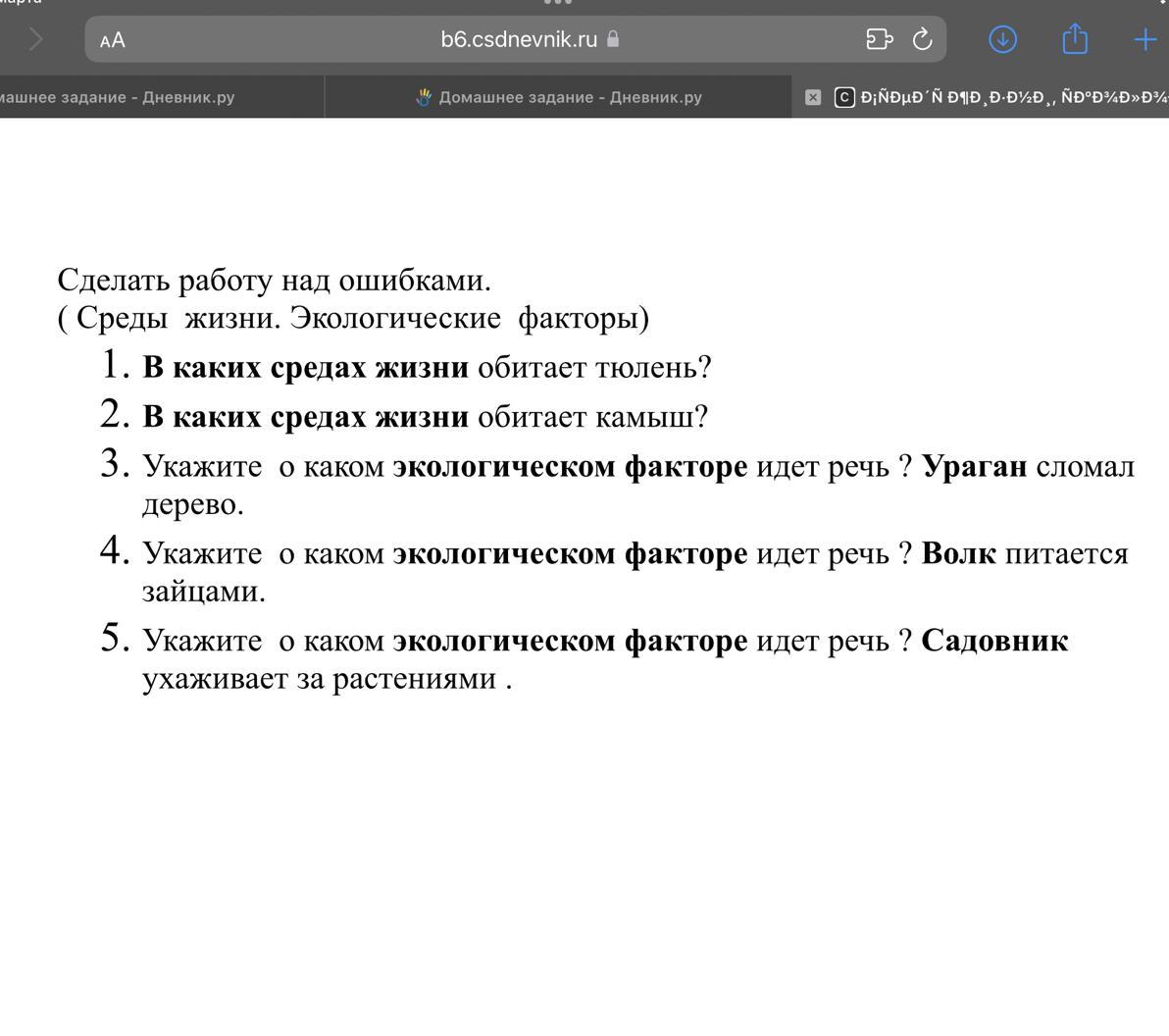This screenshot has width=1169, height=1036.
Task: Click the bold word Волк
Action: [x=958, y=553]
